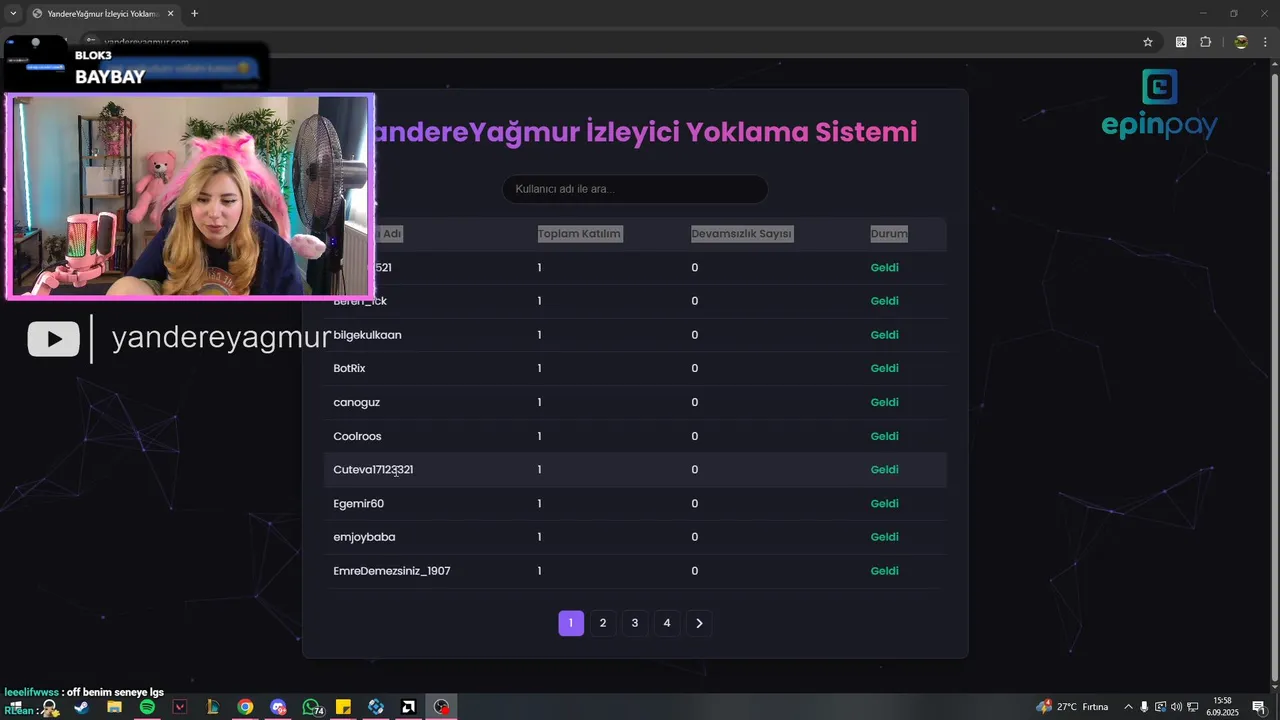Open Valorant from the taskbar
The image size is (1280, 720).
point(180,707)
